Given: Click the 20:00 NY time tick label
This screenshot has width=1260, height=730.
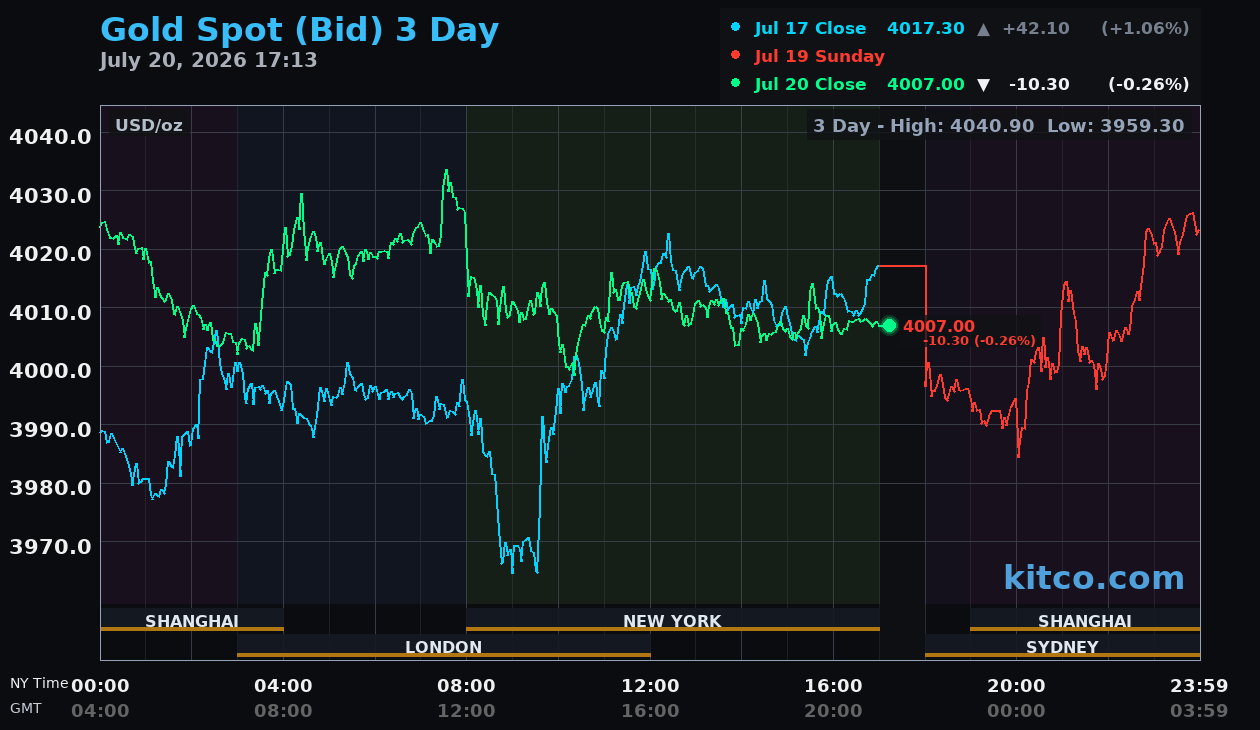Looking at the screenshot, I should [1016, 686].
